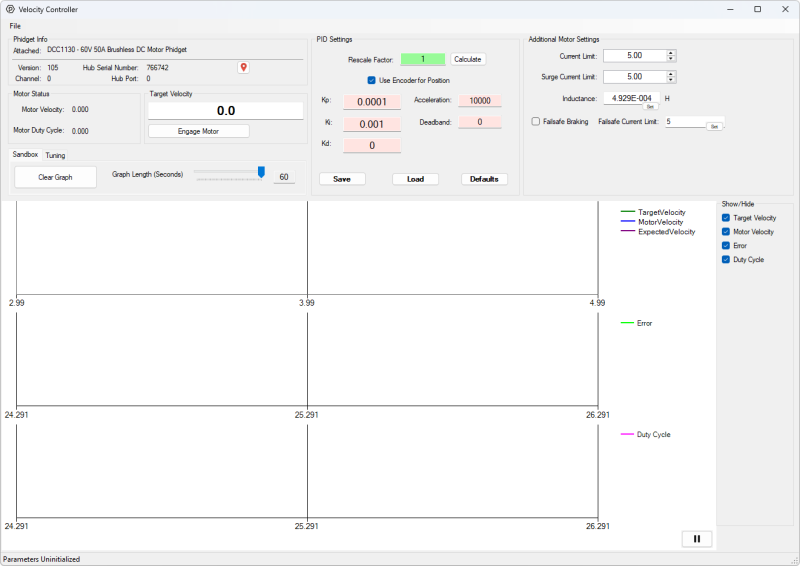Close the Velocity Controller window
Screen dimensions: 800x566
click(x=785, y=9)
